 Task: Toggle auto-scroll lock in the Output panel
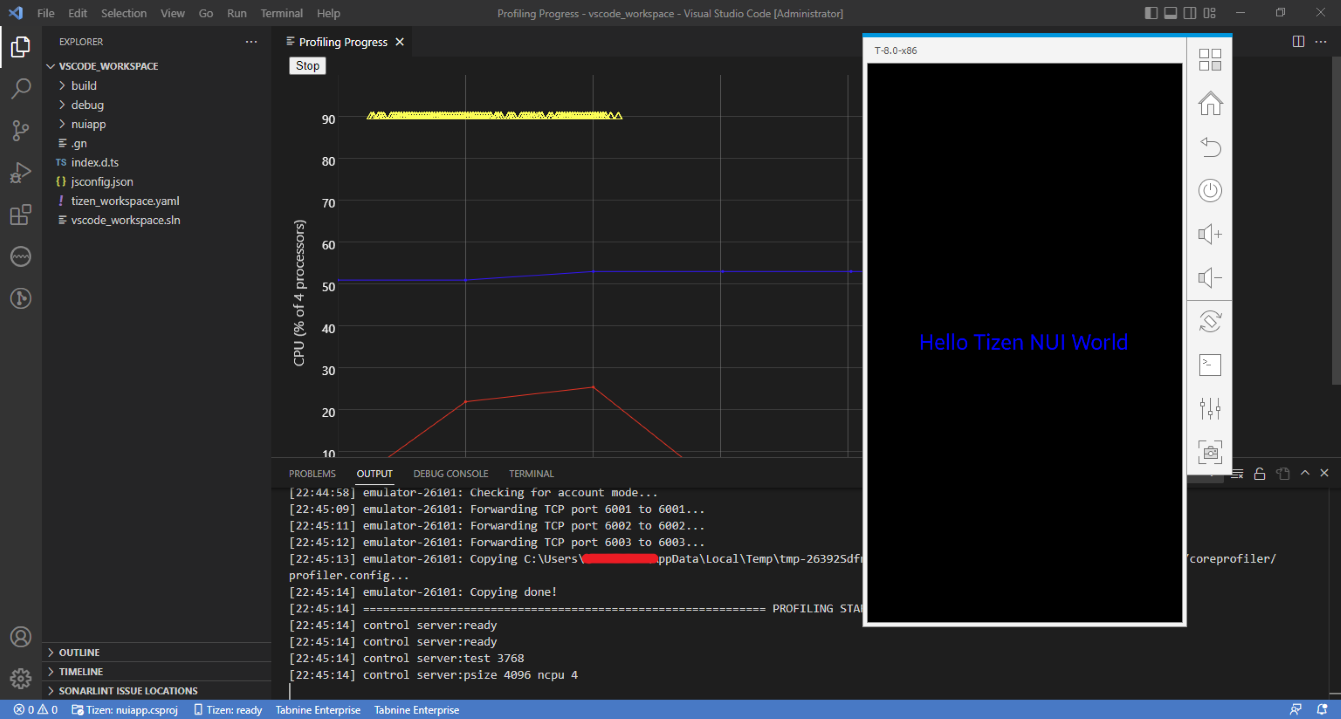point(1259,473)
